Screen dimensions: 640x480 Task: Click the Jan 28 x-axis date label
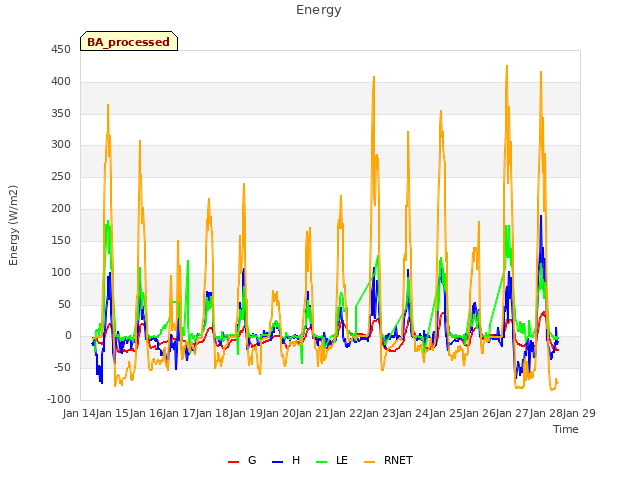pos(547,413)
